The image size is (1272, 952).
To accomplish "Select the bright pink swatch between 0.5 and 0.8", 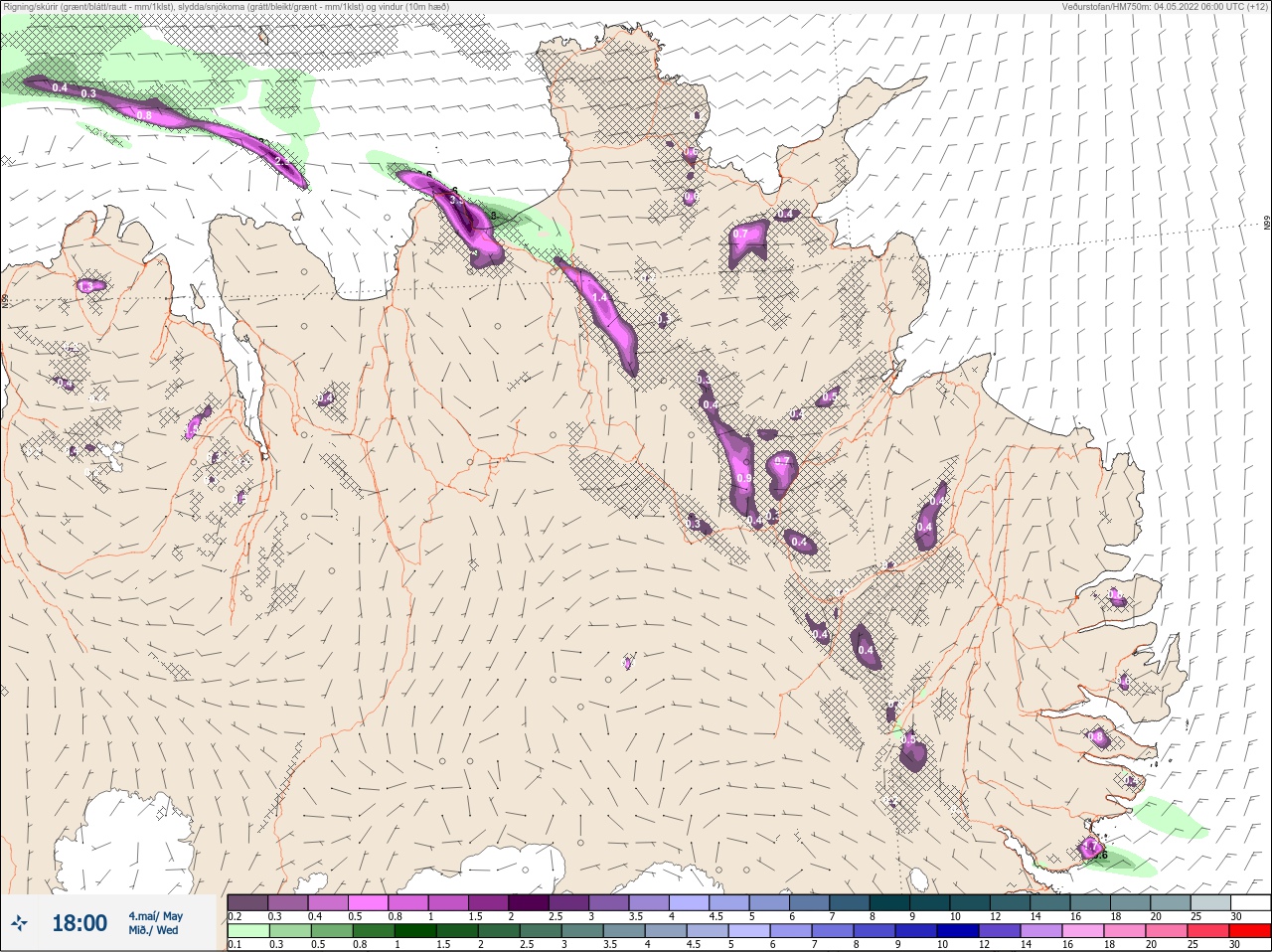I will point(369,903).
